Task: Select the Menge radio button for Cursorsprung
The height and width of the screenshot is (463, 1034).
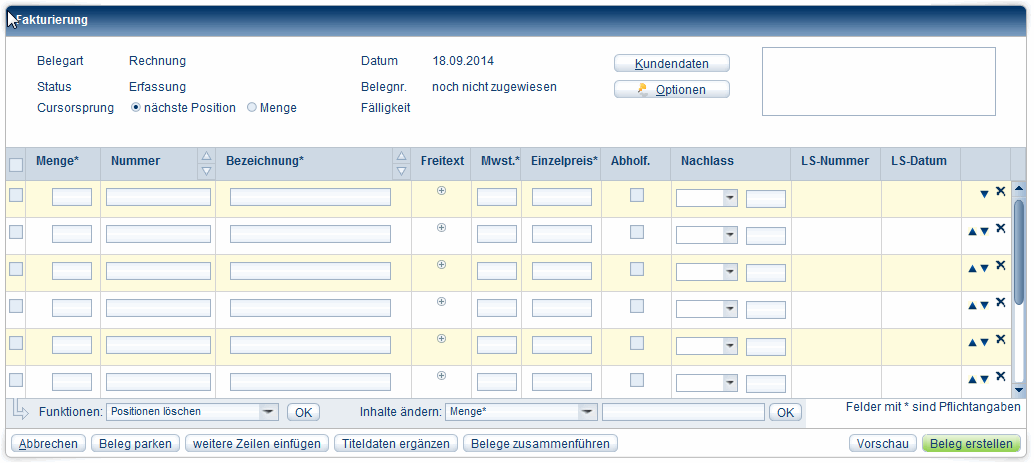Action: pos(252,108)
